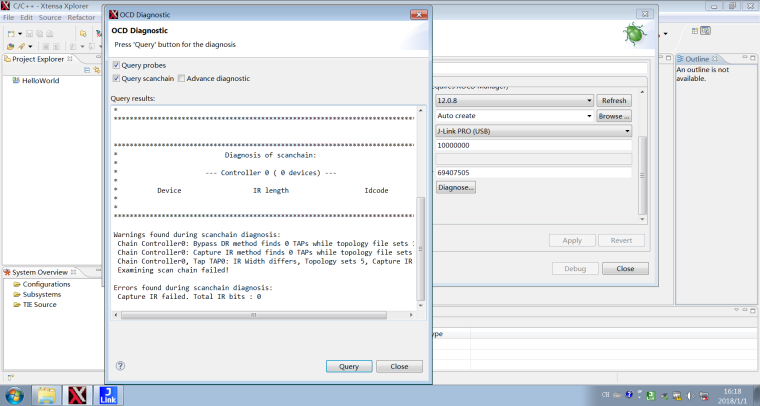Close the OCD Diagnostic window with X
The width and height of the screenshot is (760, 406).
(x=419, y=15)
